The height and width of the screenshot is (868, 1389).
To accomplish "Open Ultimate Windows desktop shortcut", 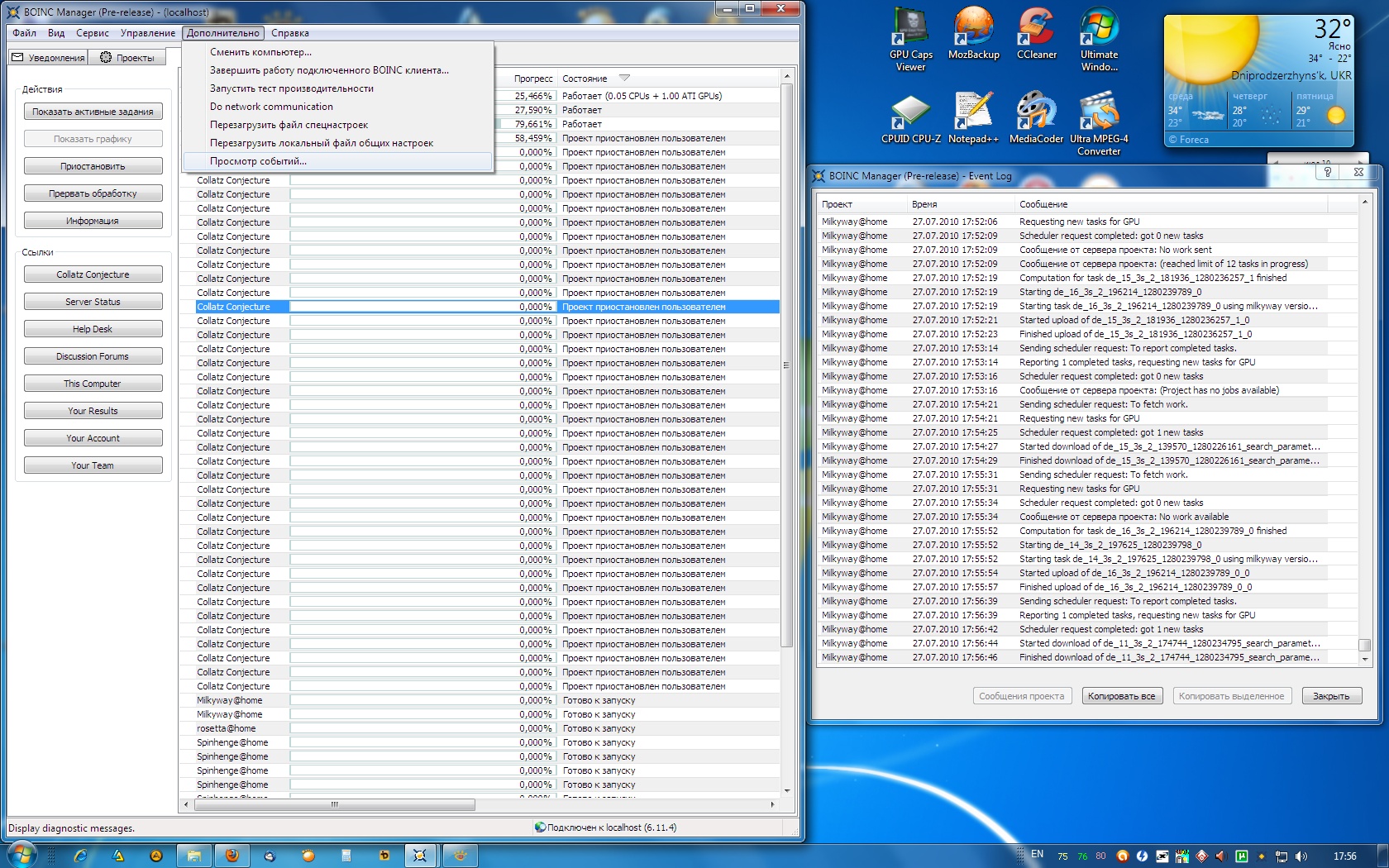I will 1099,40.
